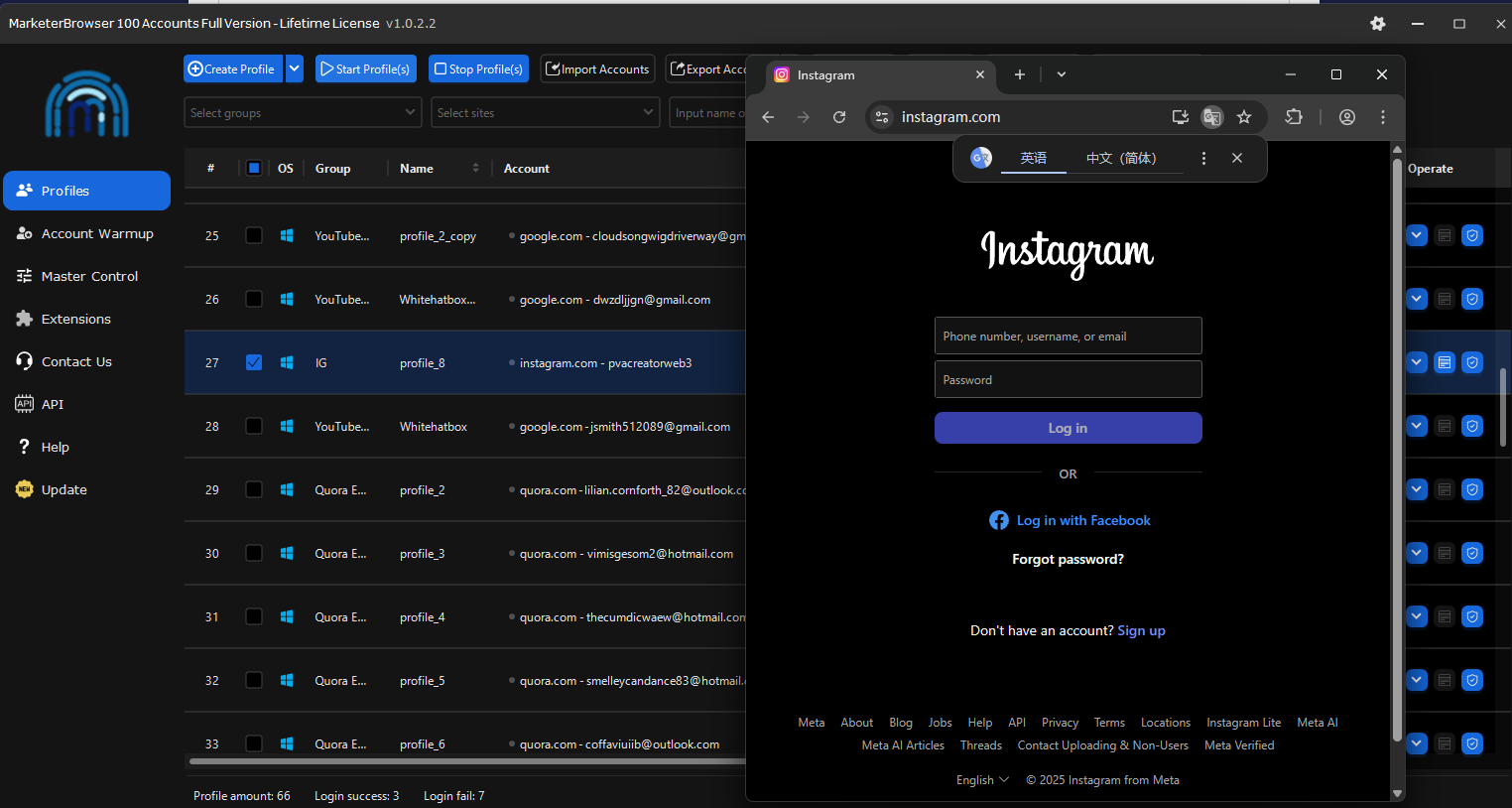Screen dimensions: 1512x808
Task: Expand the Create Profile arrow dropdown
Action: tap(295, 69)
